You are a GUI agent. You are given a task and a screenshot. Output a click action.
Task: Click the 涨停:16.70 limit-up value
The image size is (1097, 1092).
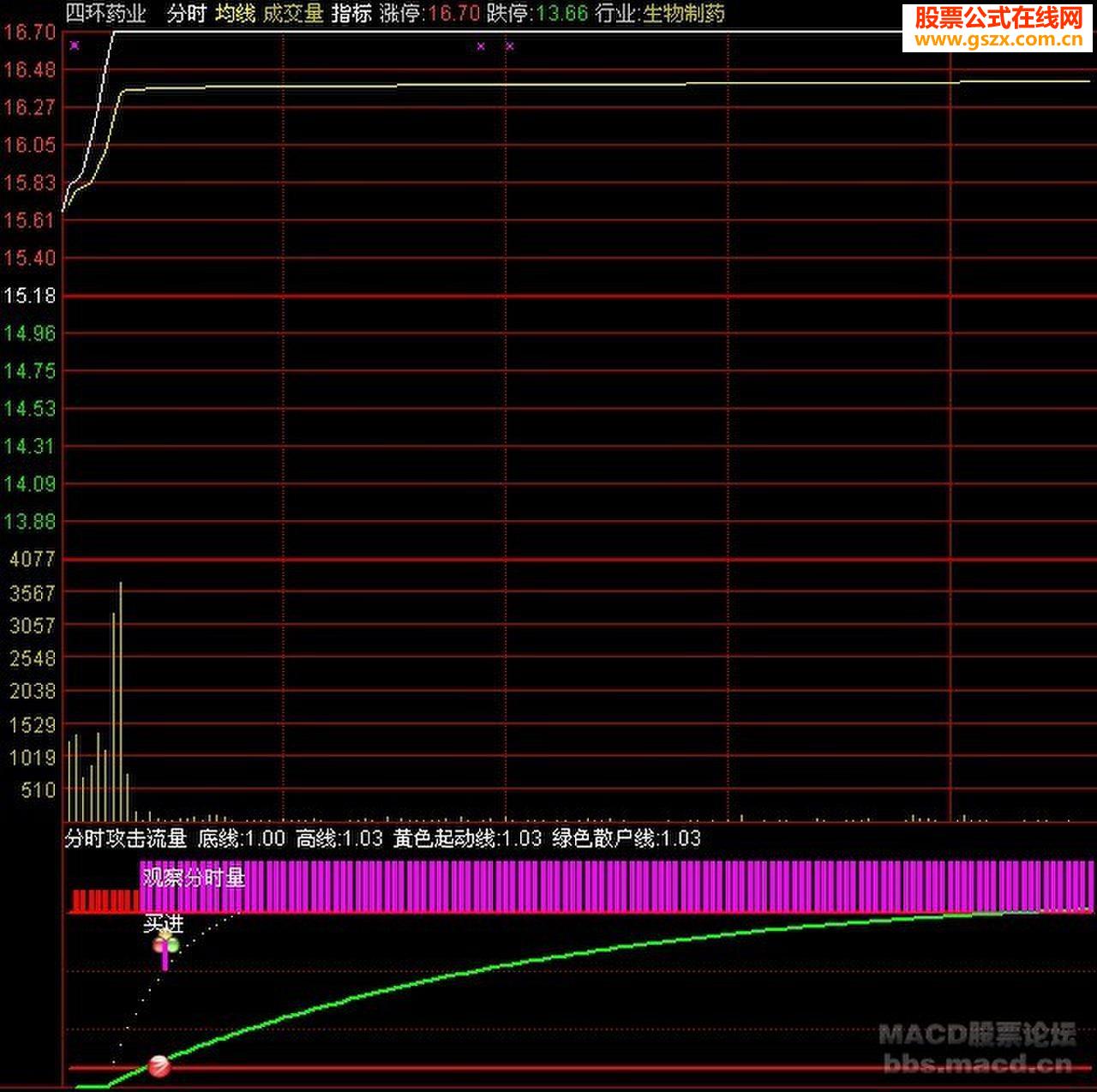pyautogui.click(x=429, y=14)
